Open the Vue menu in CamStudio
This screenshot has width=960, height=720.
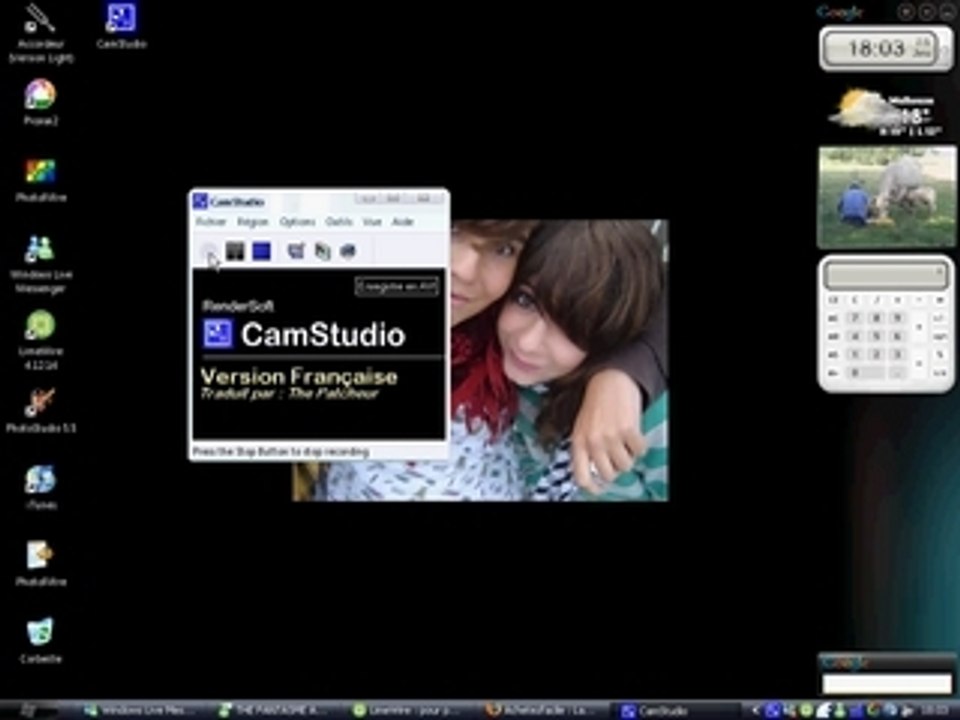click(372, 222)
